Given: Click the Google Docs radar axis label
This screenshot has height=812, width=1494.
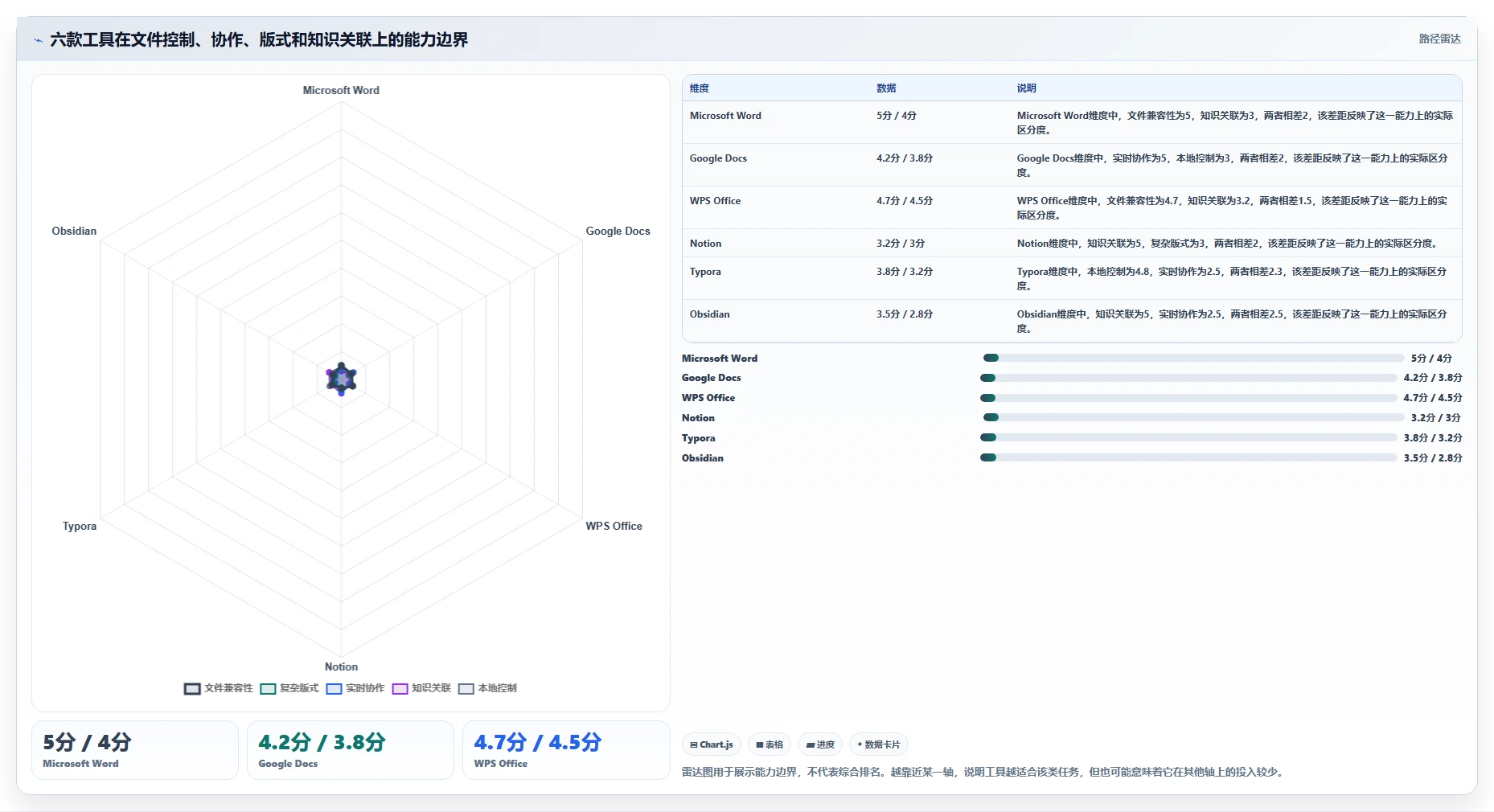Looking at the screenshot, I should [x=618, y=231].
